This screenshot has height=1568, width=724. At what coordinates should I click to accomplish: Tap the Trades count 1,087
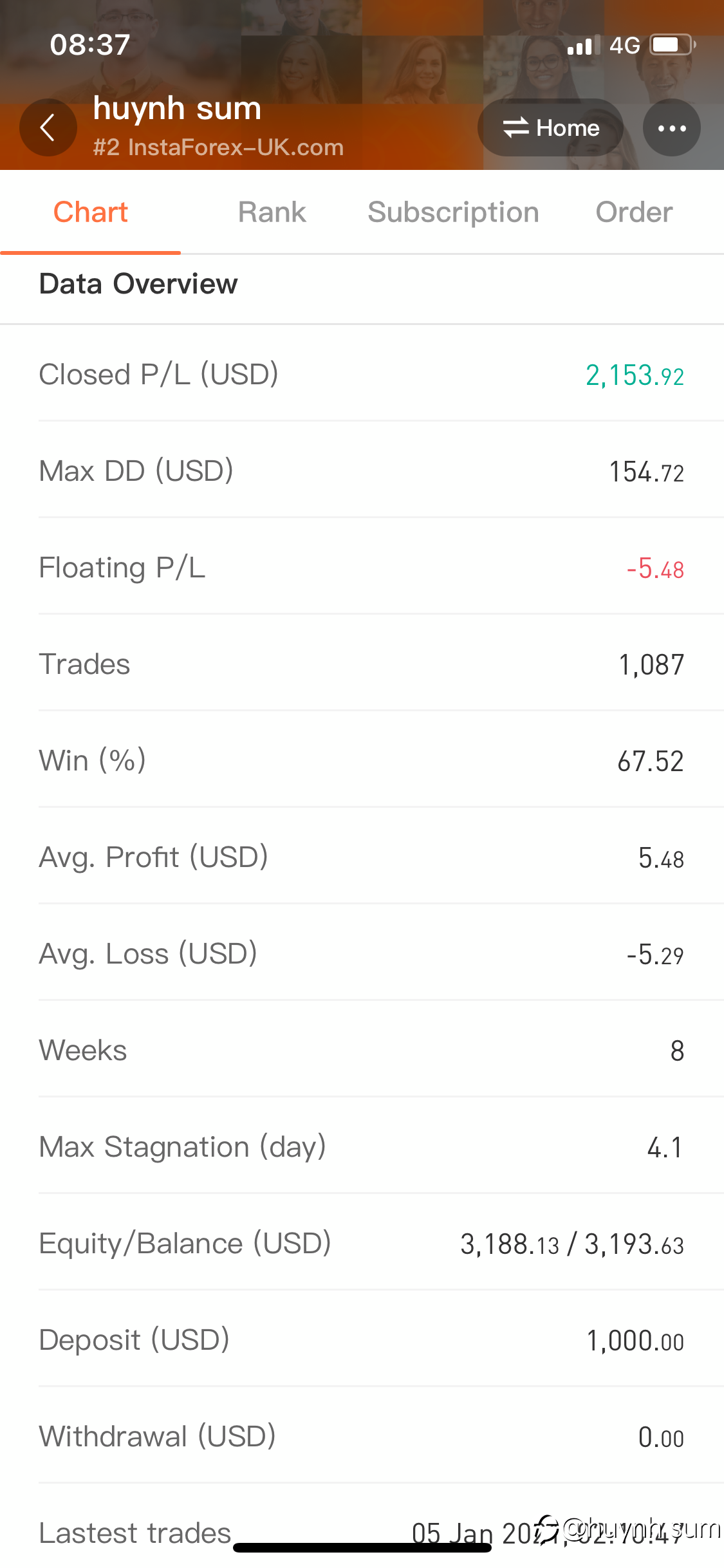click(651, 664)
